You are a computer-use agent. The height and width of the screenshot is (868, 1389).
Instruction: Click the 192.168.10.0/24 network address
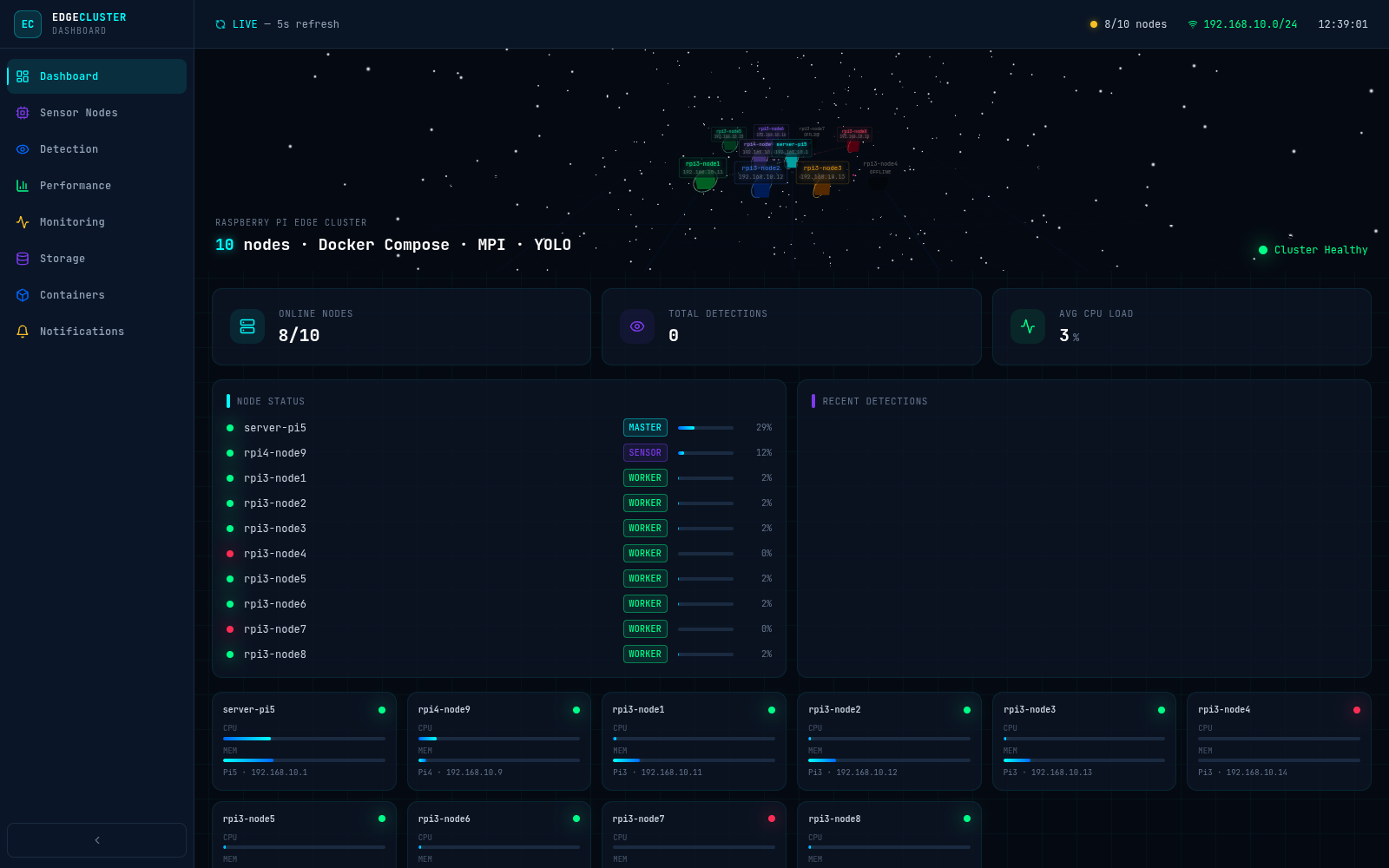(x=1250, y=24)
